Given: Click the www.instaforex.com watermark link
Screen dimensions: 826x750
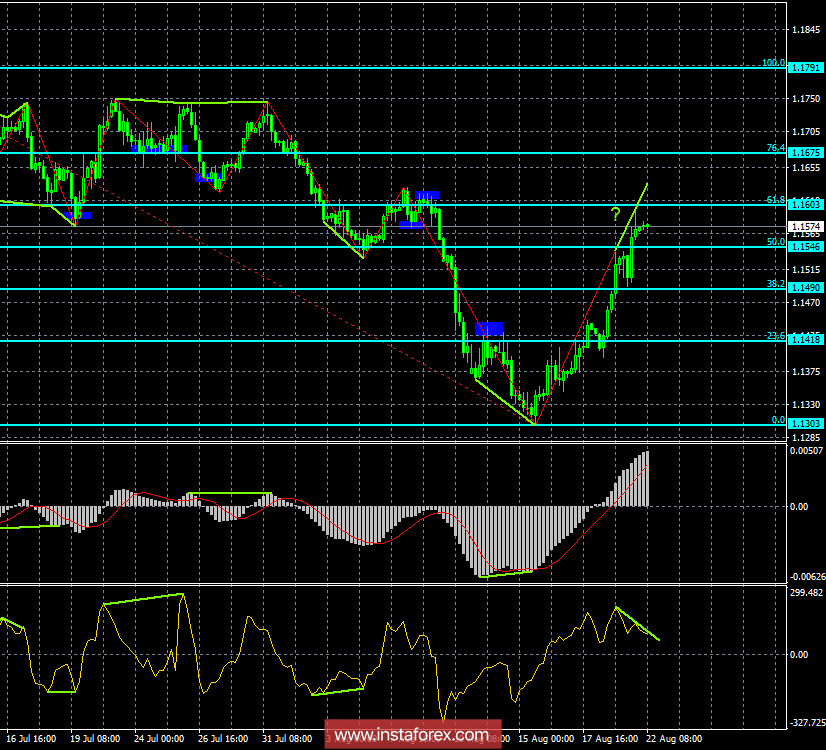Looking at the screenshot, I should (x=413, y=735).
